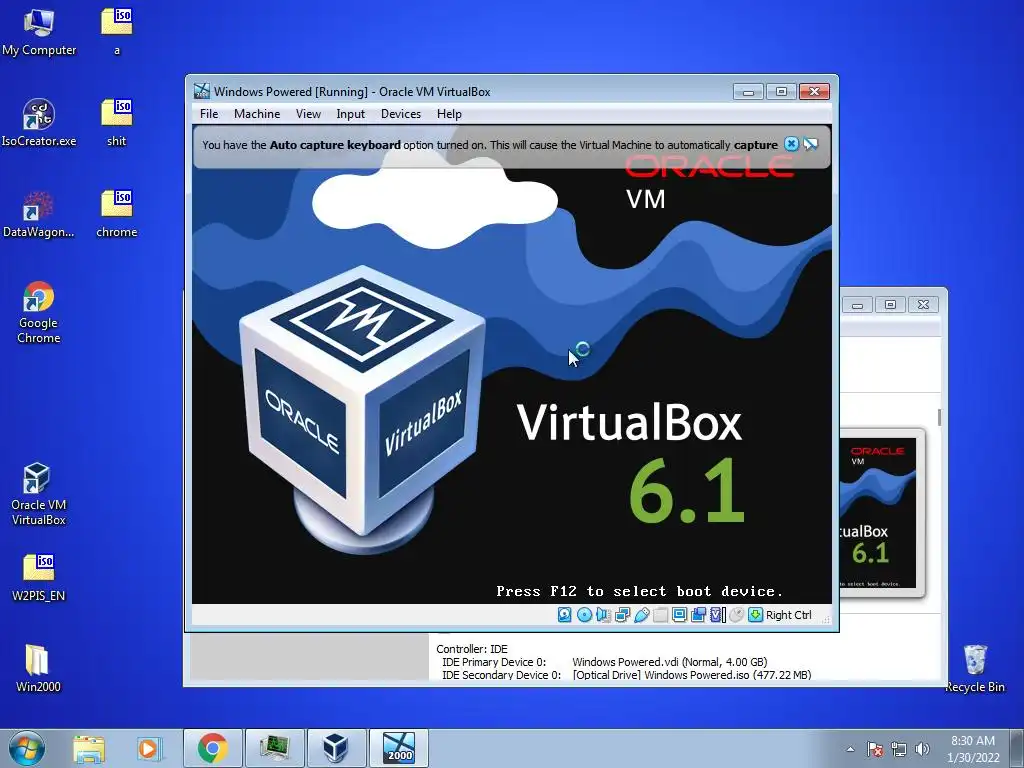Select the Oracle VM VirtualBox desktop shortcut
This screenshot has width=1024, height=768.
39,493
